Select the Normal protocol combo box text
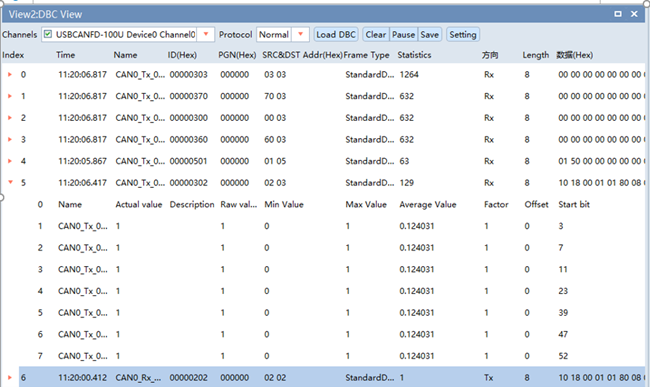 [x=274, y=34]
